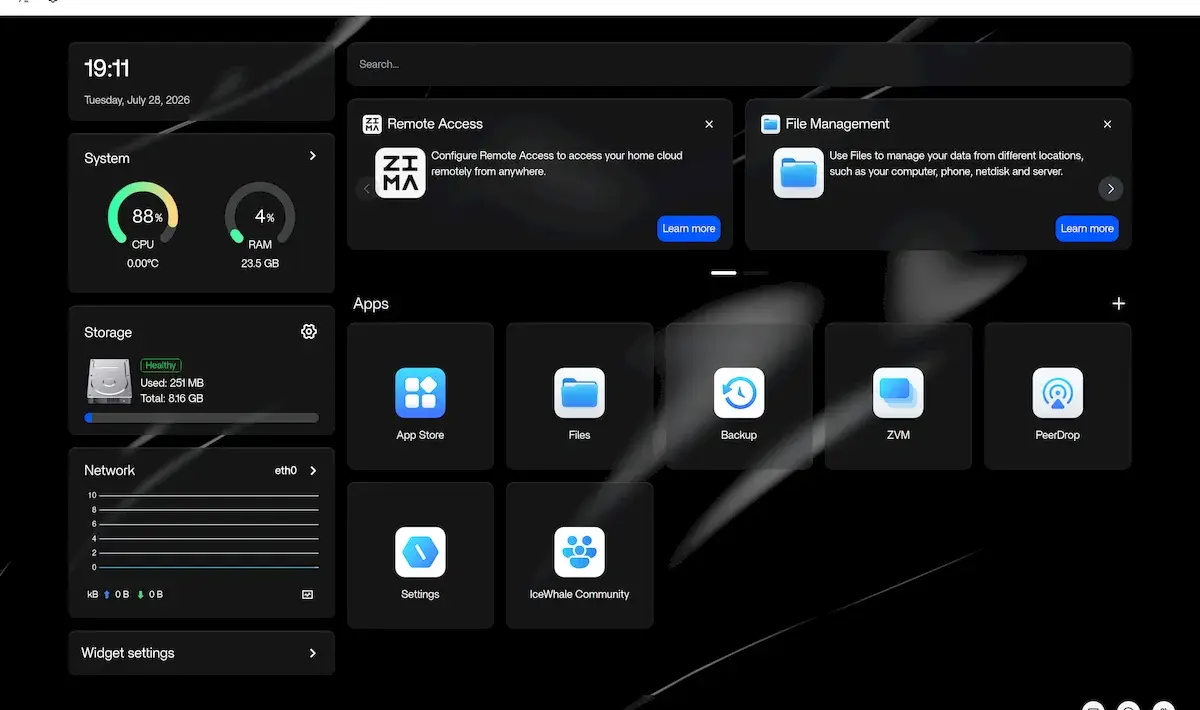Select the second carousel page indicator
The height and width of the screenshot is (710, 1200).
click(756, 272)
